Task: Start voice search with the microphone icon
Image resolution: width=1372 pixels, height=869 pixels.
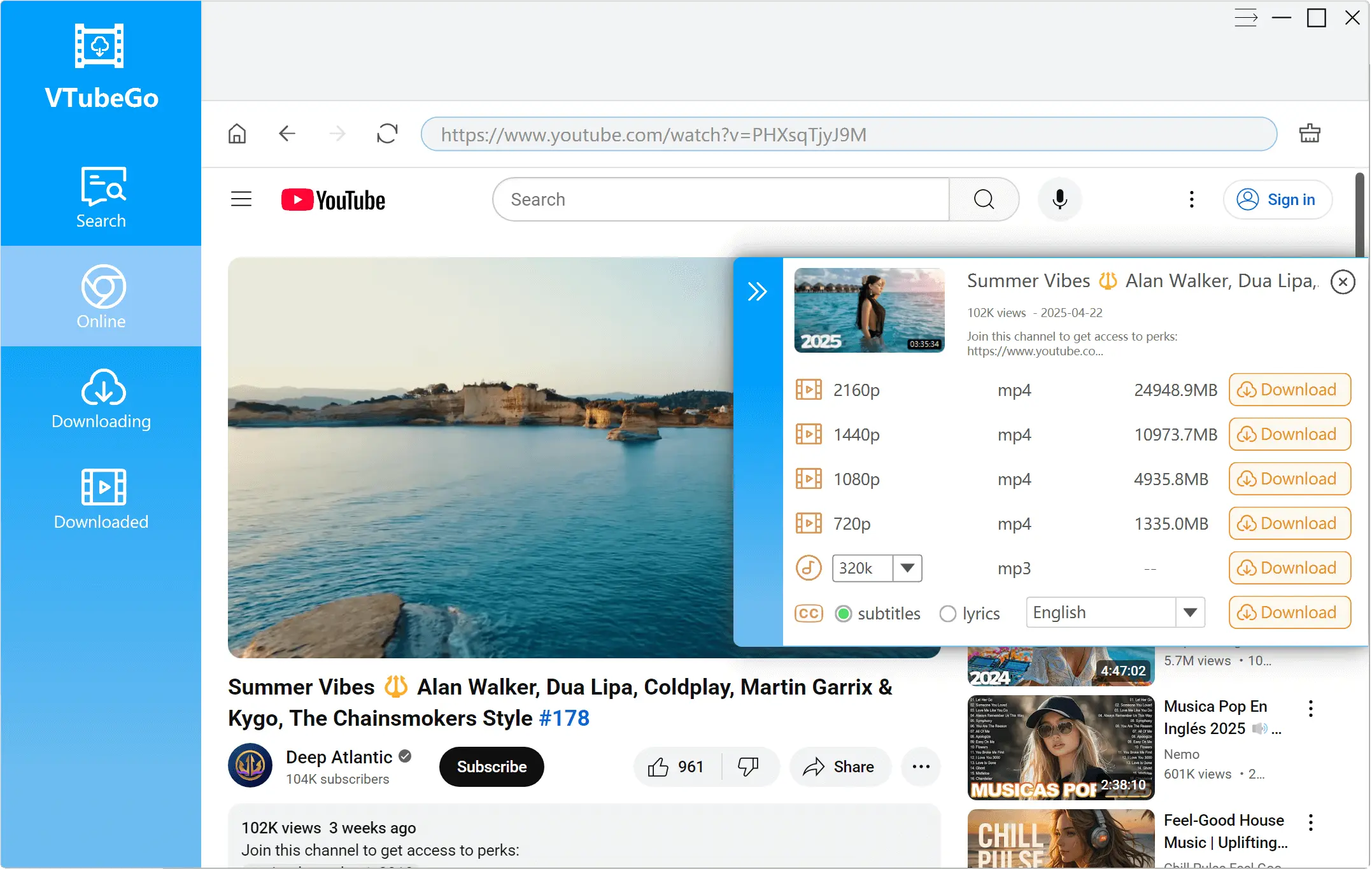Action: click(1059, 199)
